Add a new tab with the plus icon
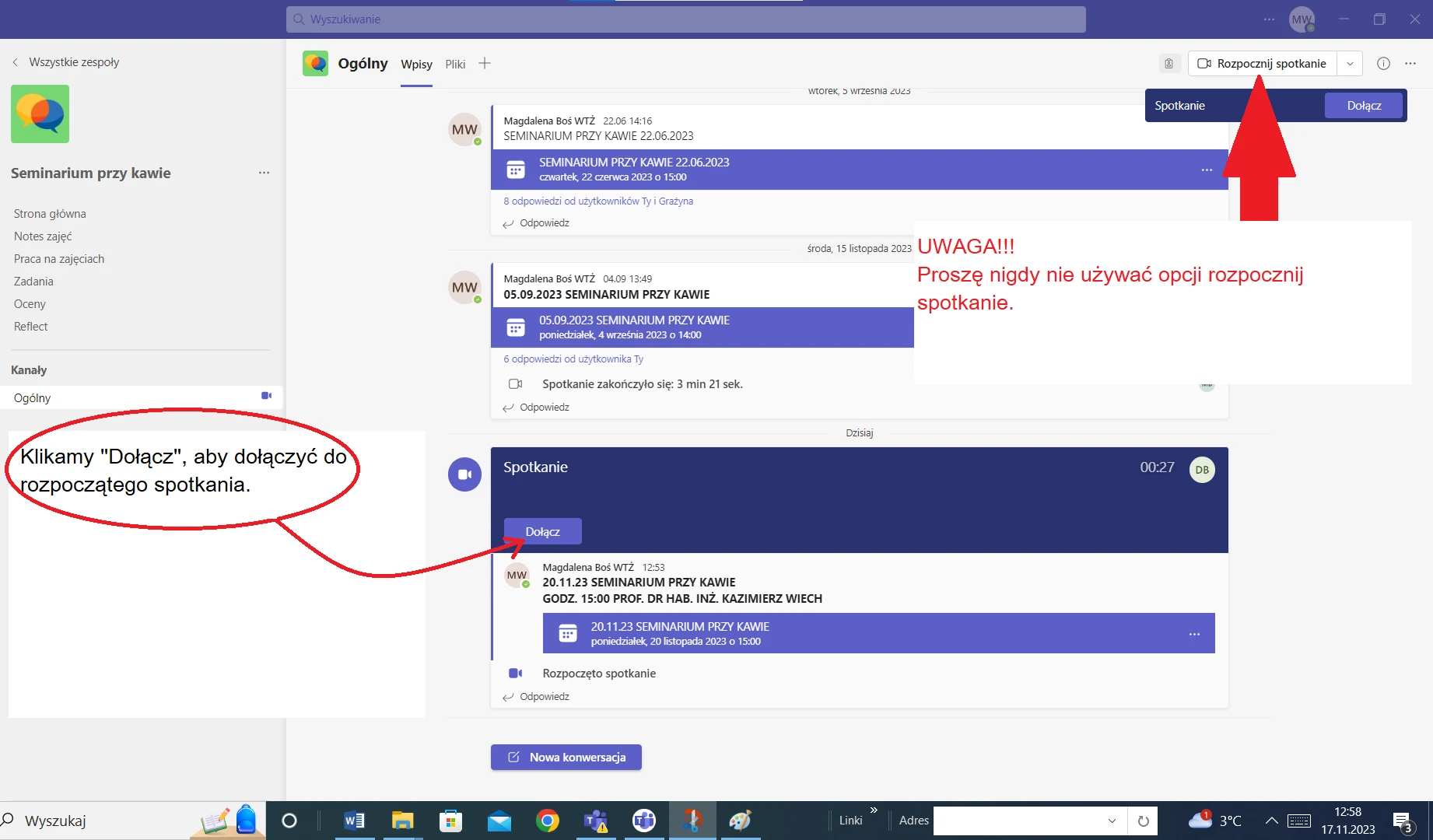Image resolution: width=1433 pixels, height=840 pixels. tap(485, 63)
